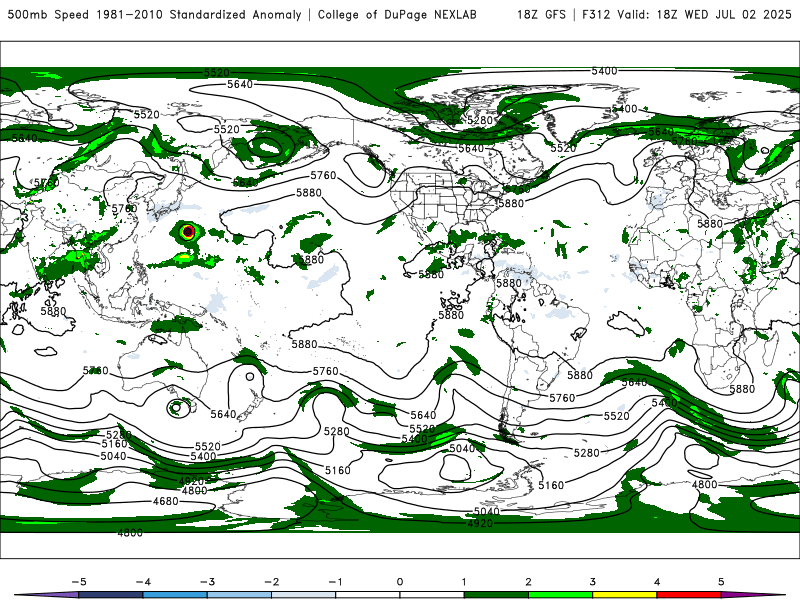Click the colorbar tick label '-5'
Image resolution: width=800 pixels, height=600 pixels.
79,582
